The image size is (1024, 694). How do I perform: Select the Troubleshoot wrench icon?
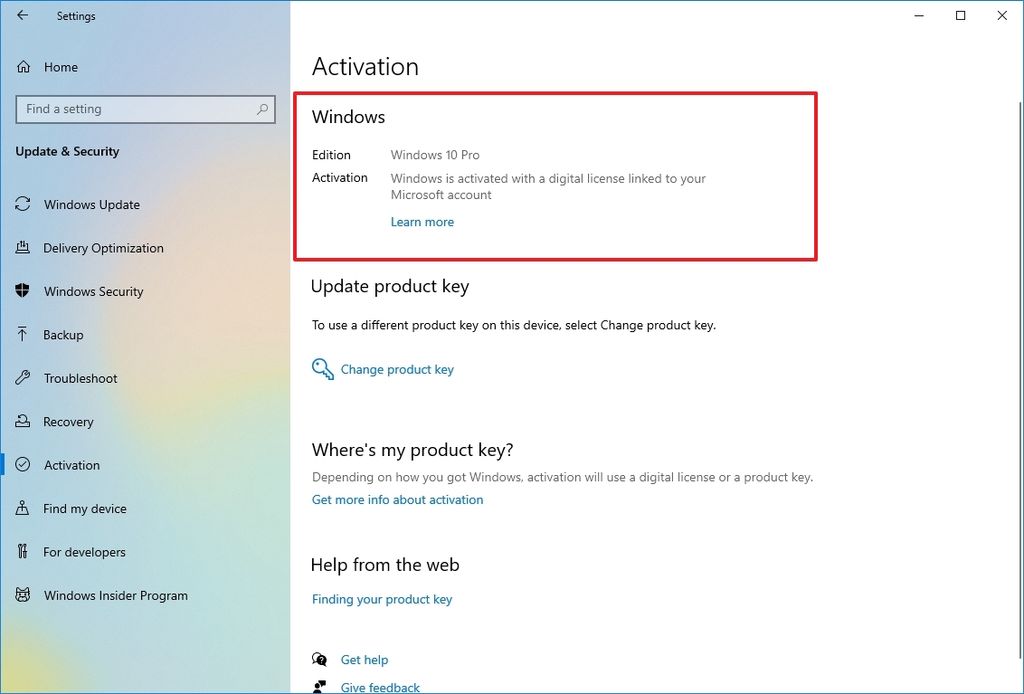click(x=23, y=378)
